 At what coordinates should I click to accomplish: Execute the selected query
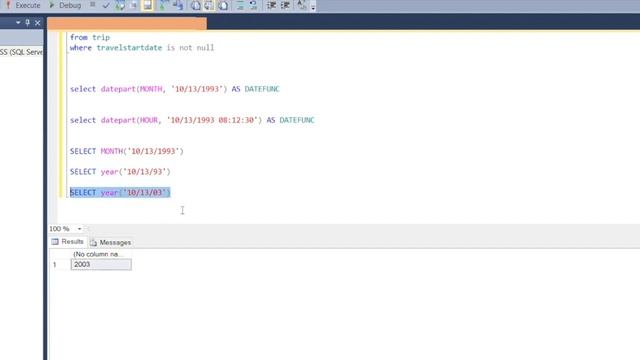(23, 5)
